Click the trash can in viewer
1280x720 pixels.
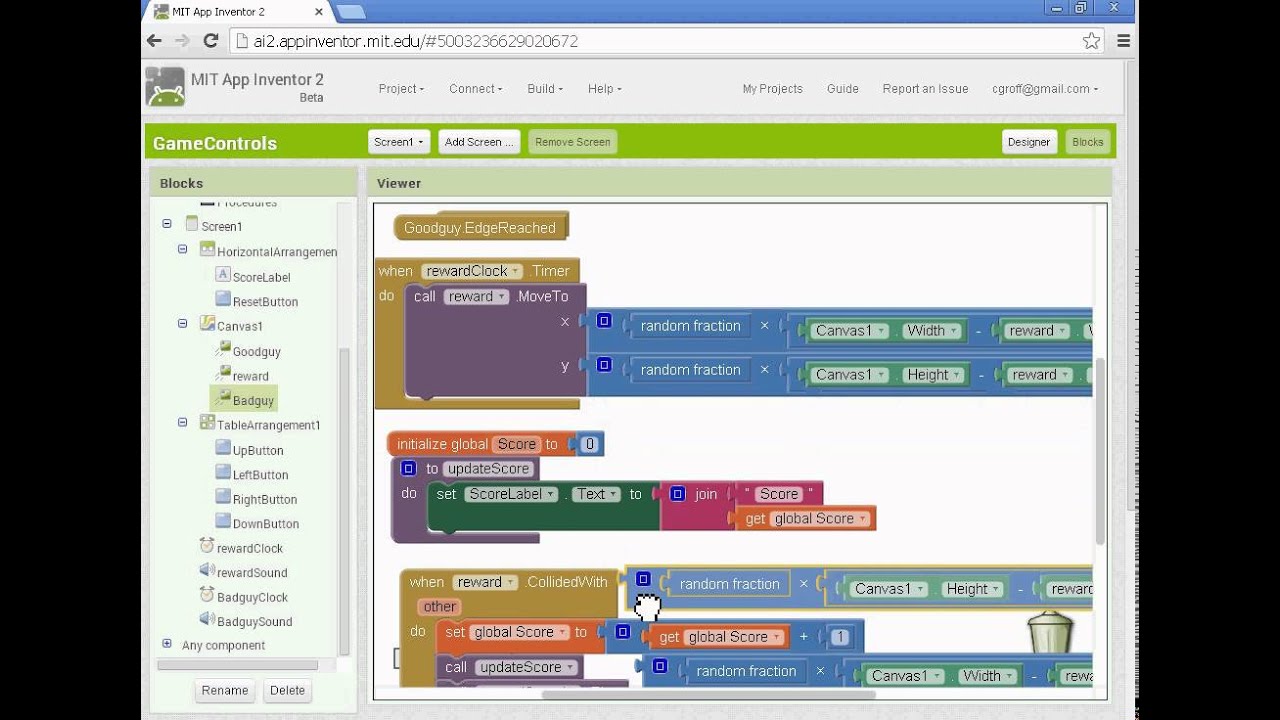point(1049,632)
